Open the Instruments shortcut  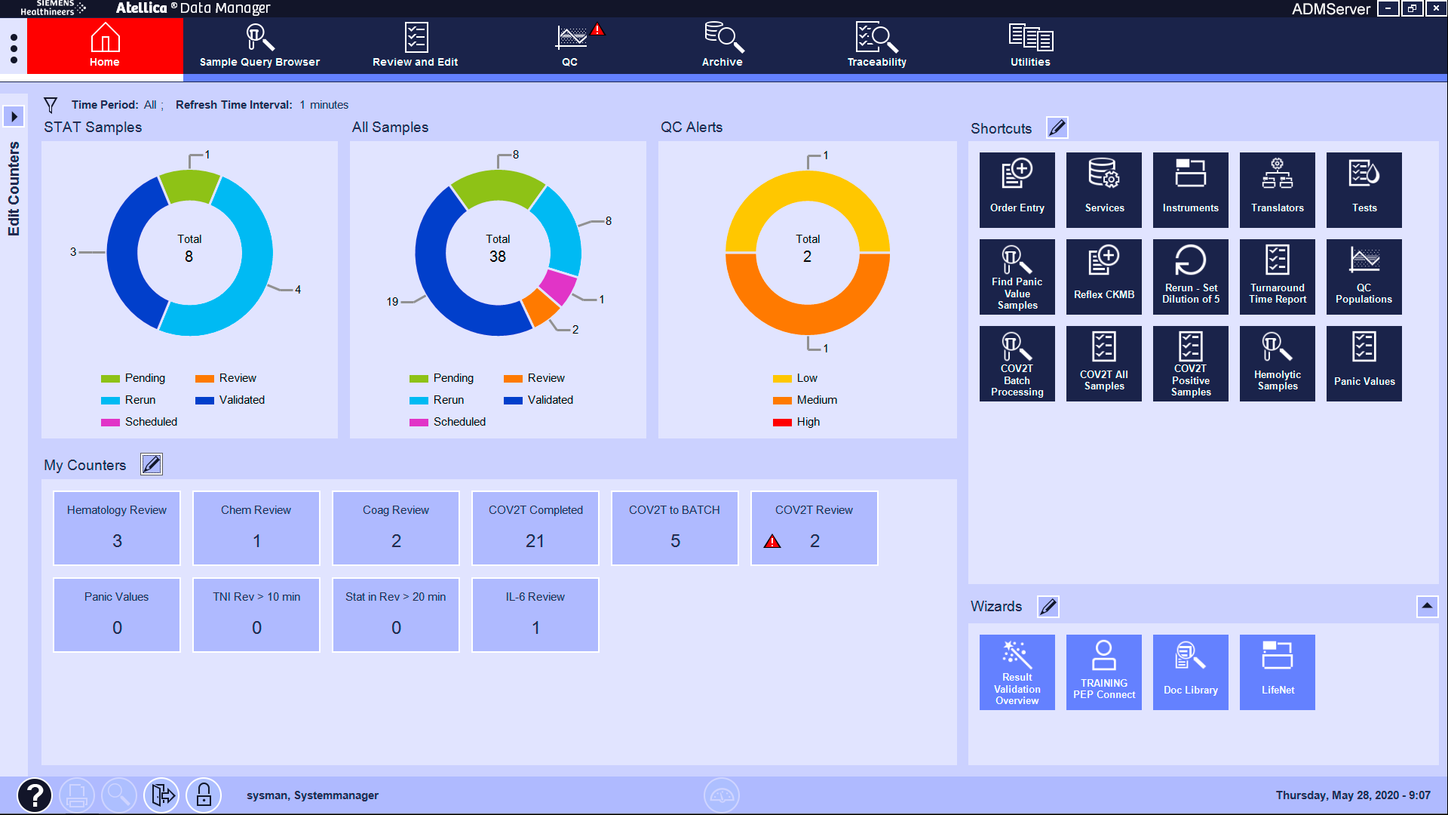point(1190,190)
